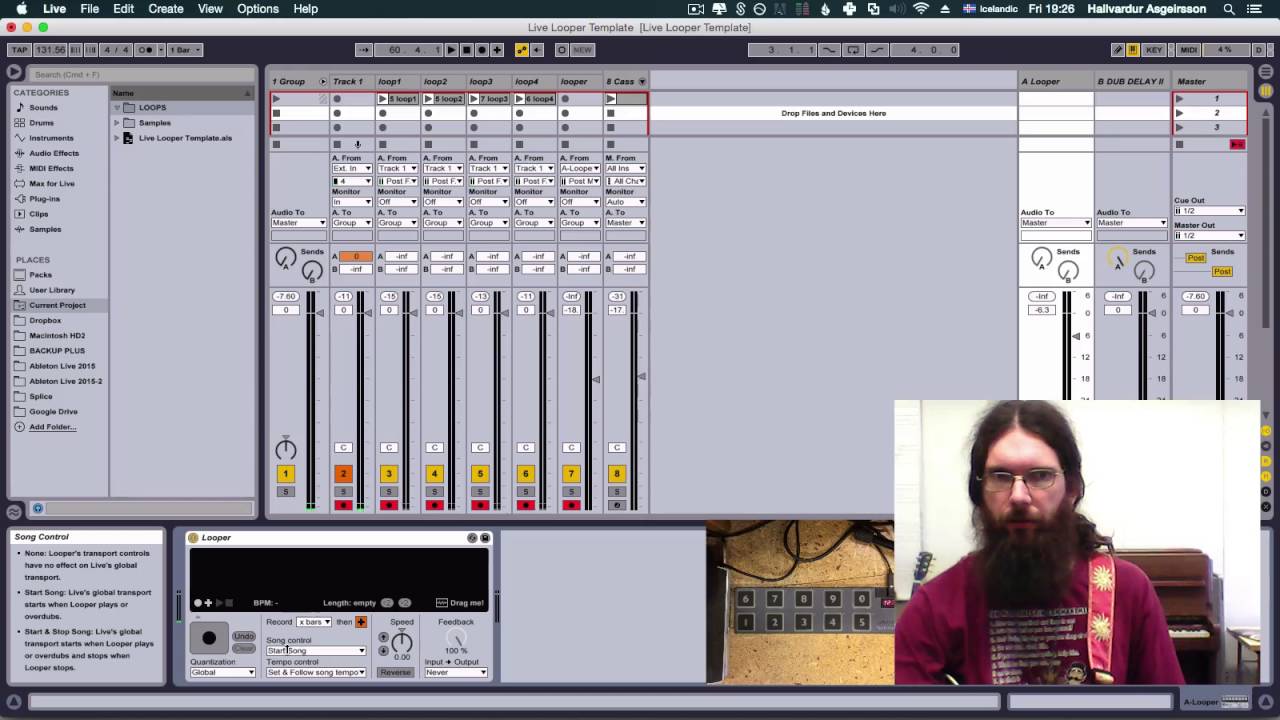This screenshot has width=1280, height=720.
Task: Open the File menu
Action: (89, 9)
